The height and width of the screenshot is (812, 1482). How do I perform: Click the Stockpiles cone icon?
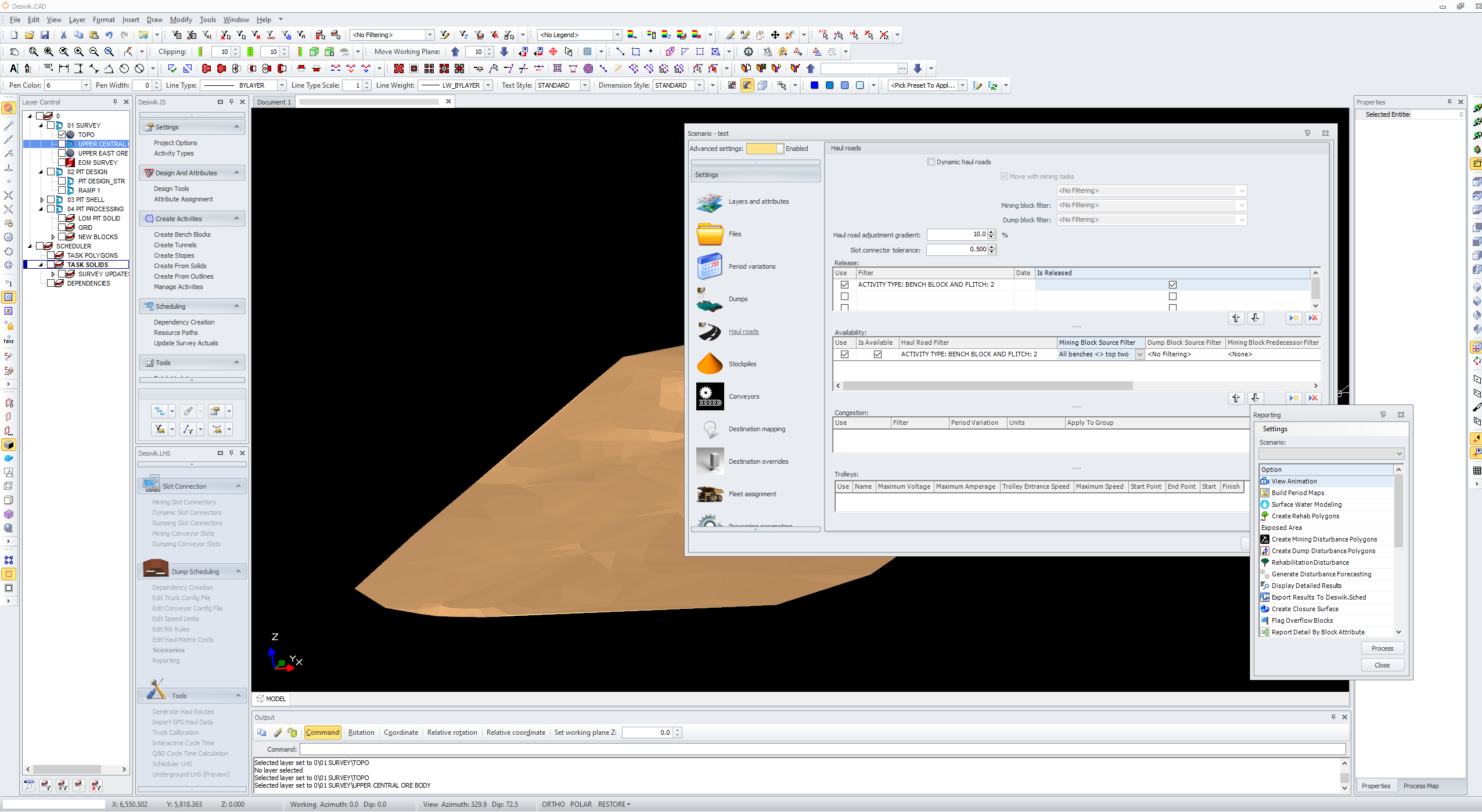tap(710, 364)
